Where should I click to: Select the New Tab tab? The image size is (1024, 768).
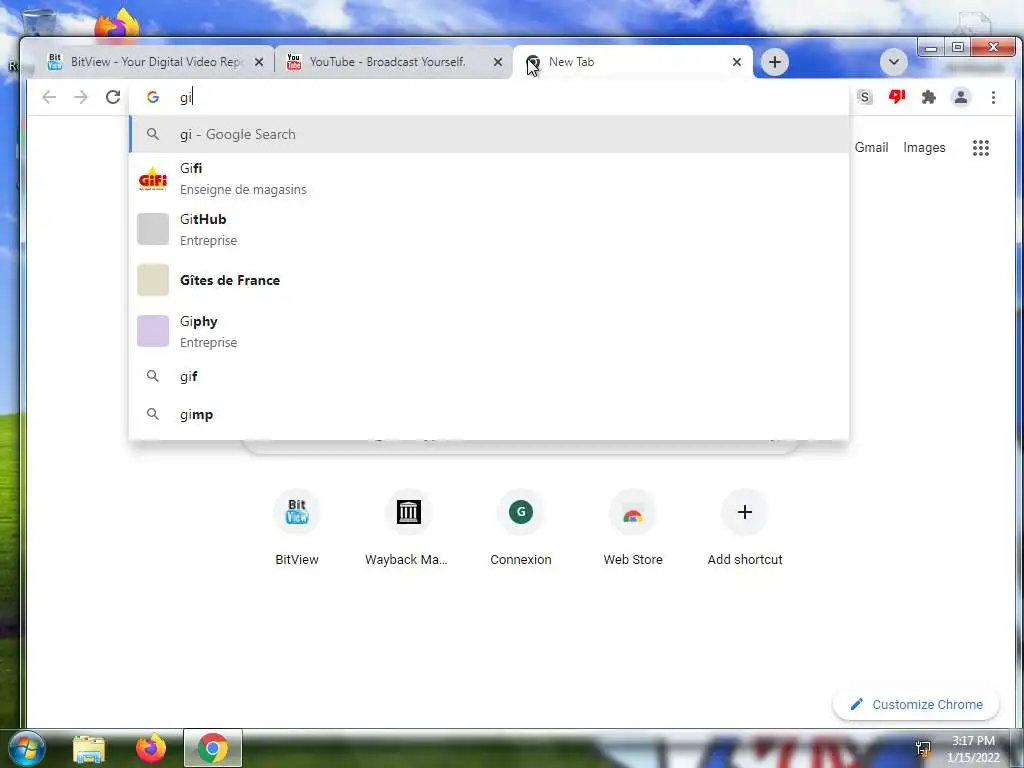633,62
